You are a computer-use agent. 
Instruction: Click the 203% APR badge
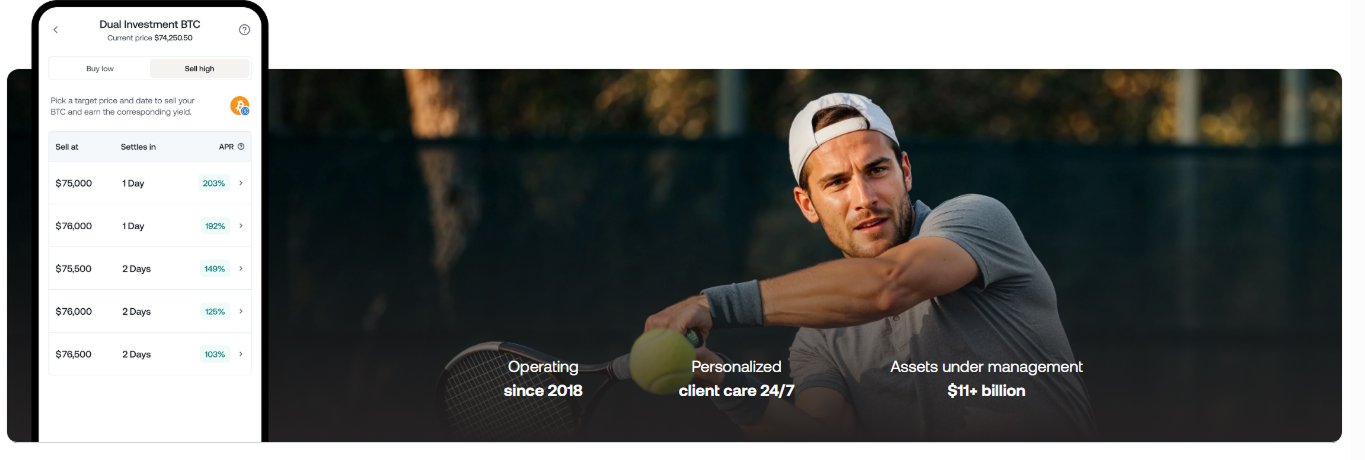click(x=214, y=183)
